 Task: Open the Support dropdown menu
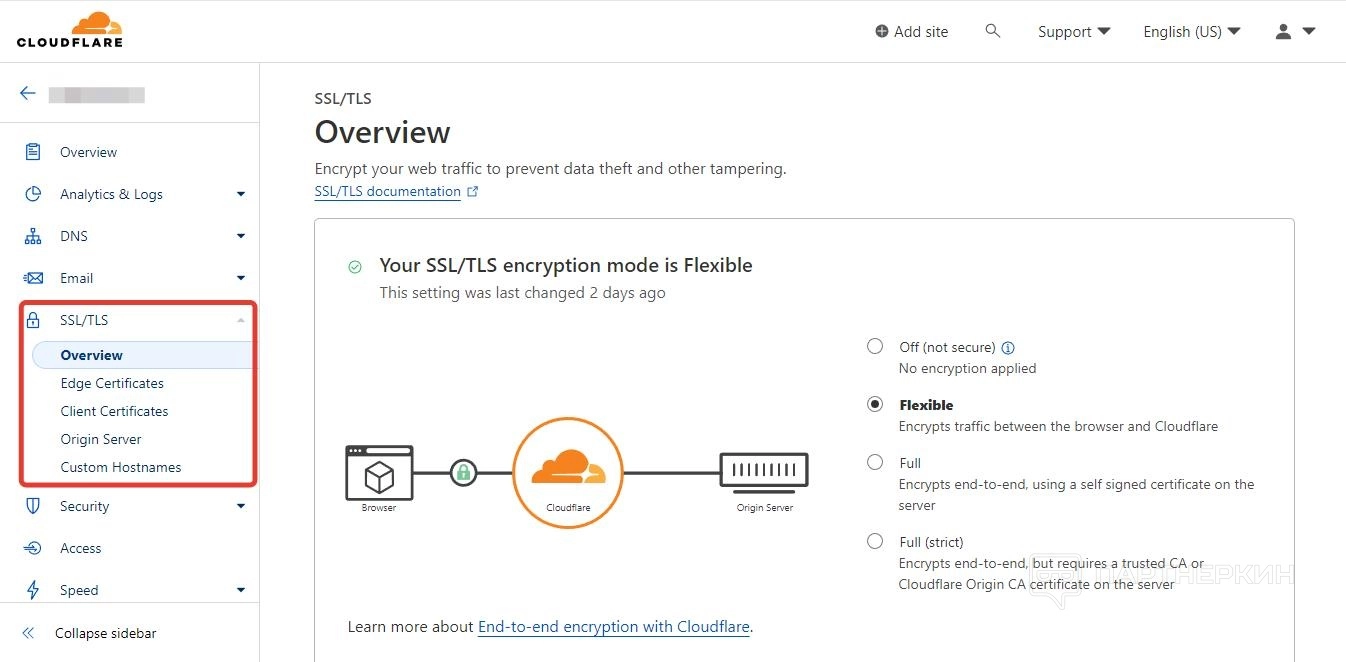pyautogui.click(x=1074, y=32)
